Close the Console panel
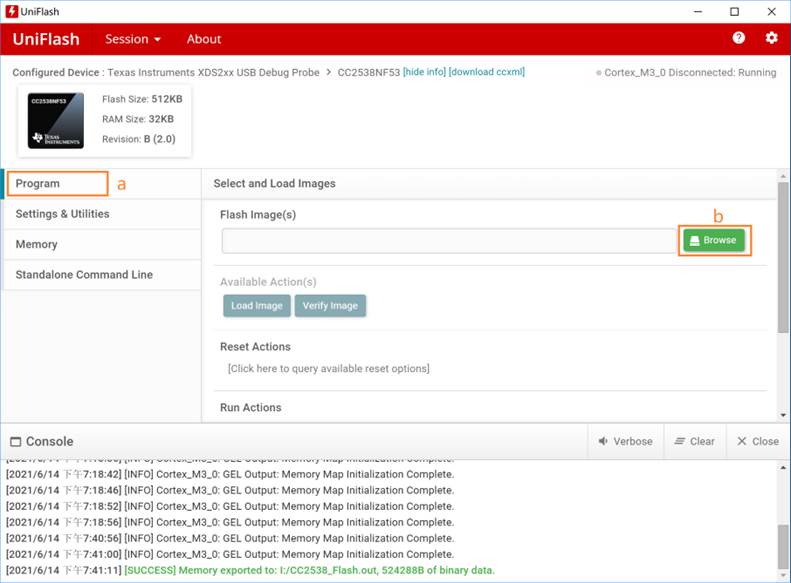791x583 pixels. 757,441
